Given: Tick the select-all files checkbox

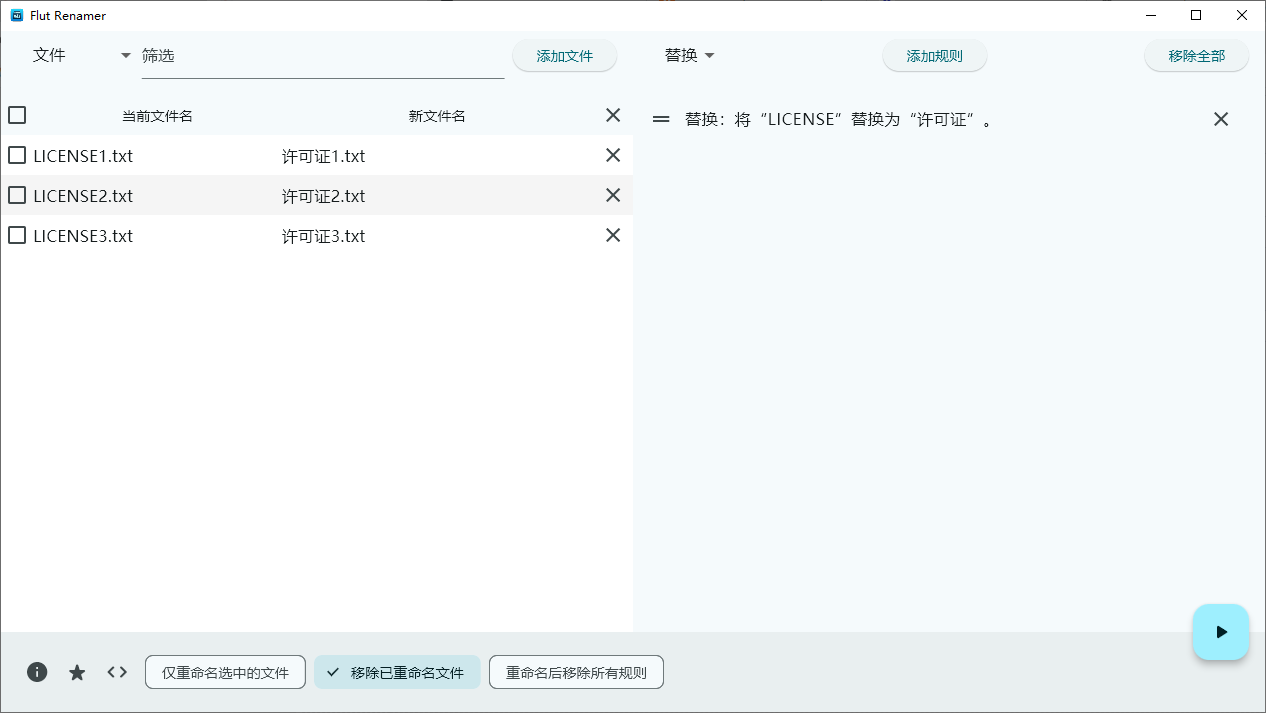Looking at the screenshot, I should click(x=17, y=115).
